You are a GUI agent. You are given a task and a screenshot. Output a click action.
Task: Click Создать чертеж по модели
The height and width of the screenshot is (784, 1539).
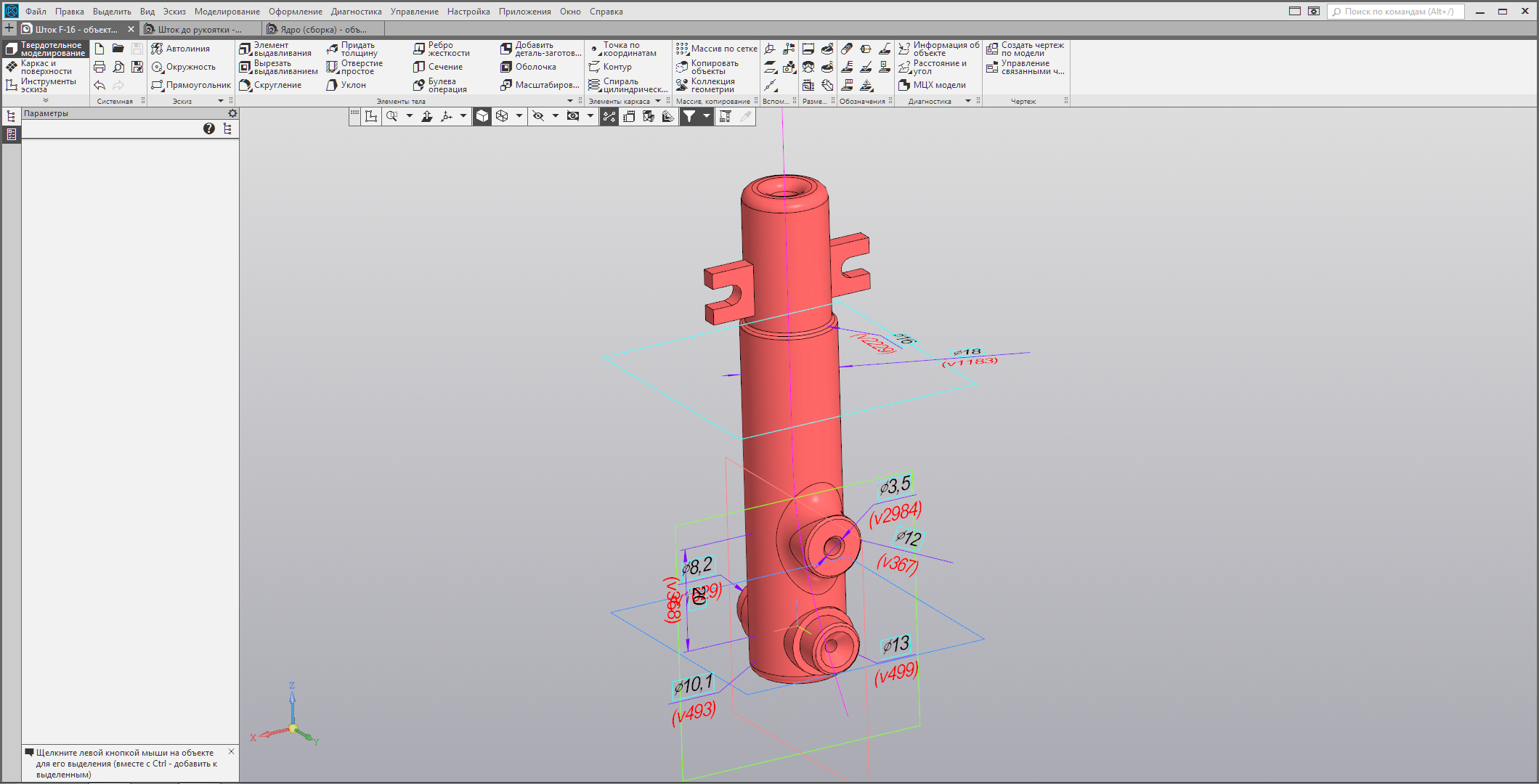[x=1025, y=49]
